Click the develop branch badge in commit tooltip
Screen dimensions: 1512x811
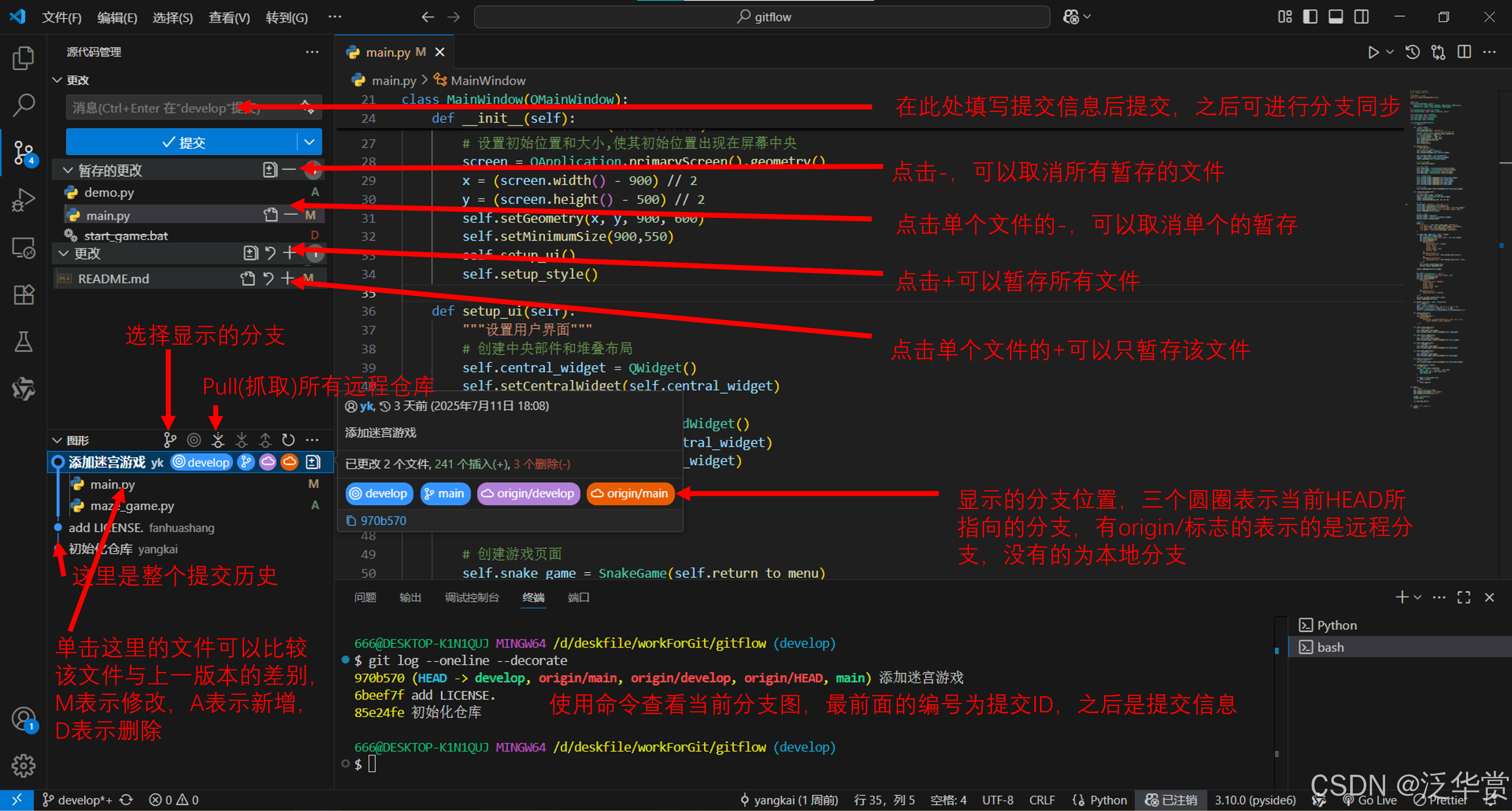[x=379, y=493]
